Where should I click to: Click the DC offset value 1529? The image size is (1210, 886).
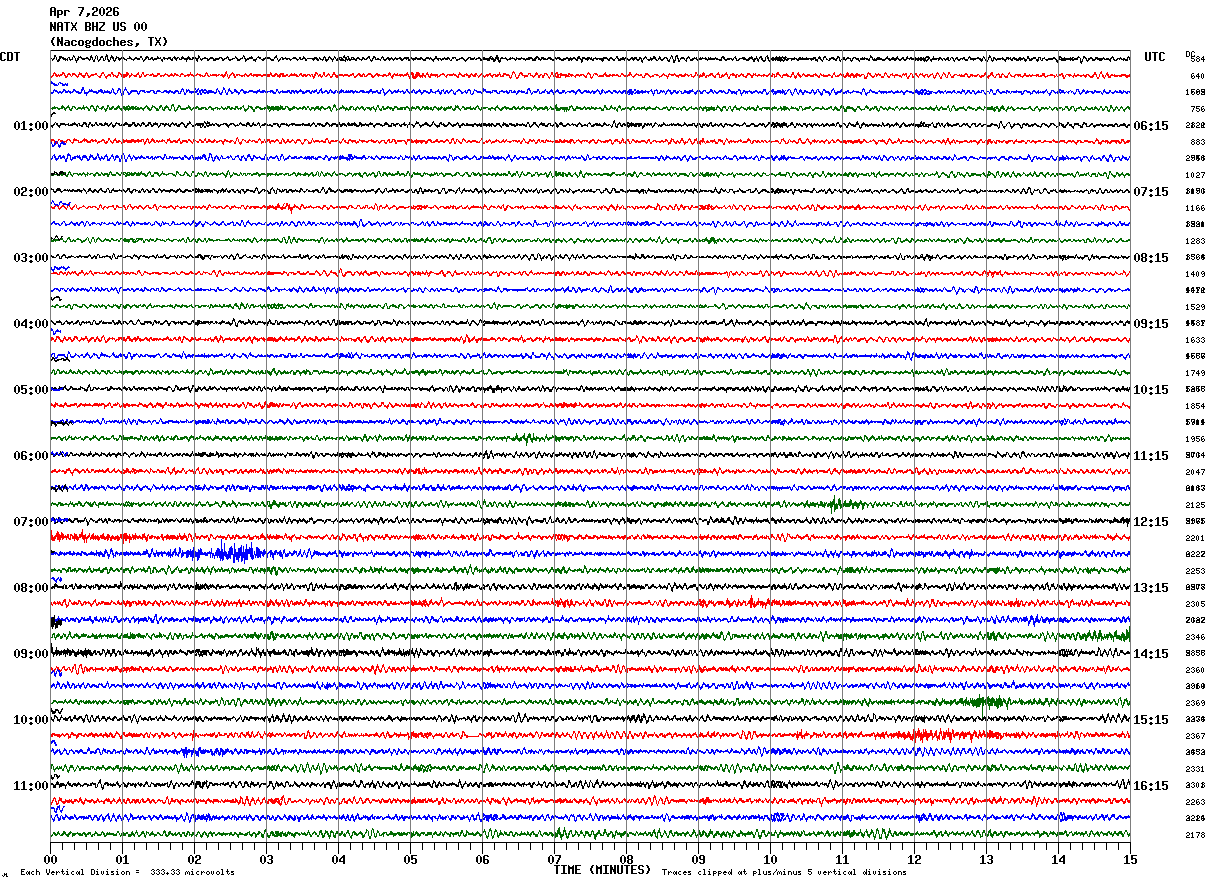tap(1196, 307)
